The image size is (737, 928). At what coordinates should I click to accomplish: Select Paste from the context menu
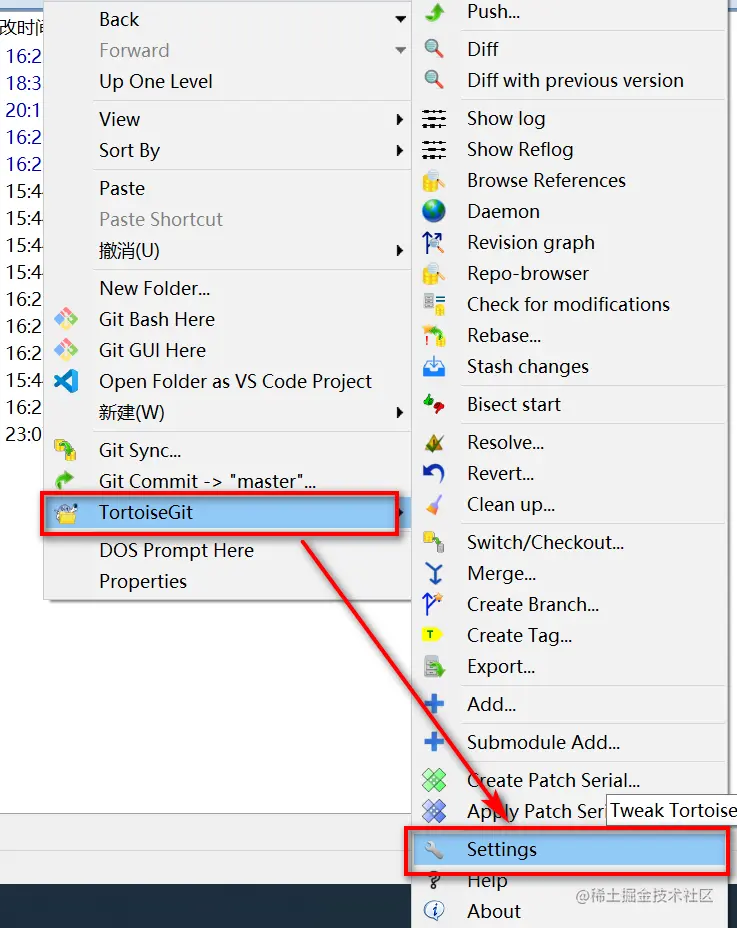point(122,188)
